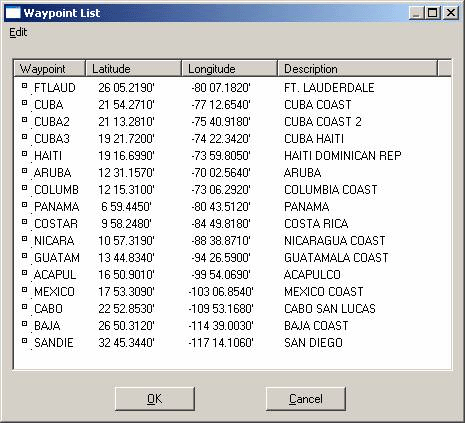Click latitude value 22 52.8530'
This screenshot has width=465, height=423.
click(126, 309)
